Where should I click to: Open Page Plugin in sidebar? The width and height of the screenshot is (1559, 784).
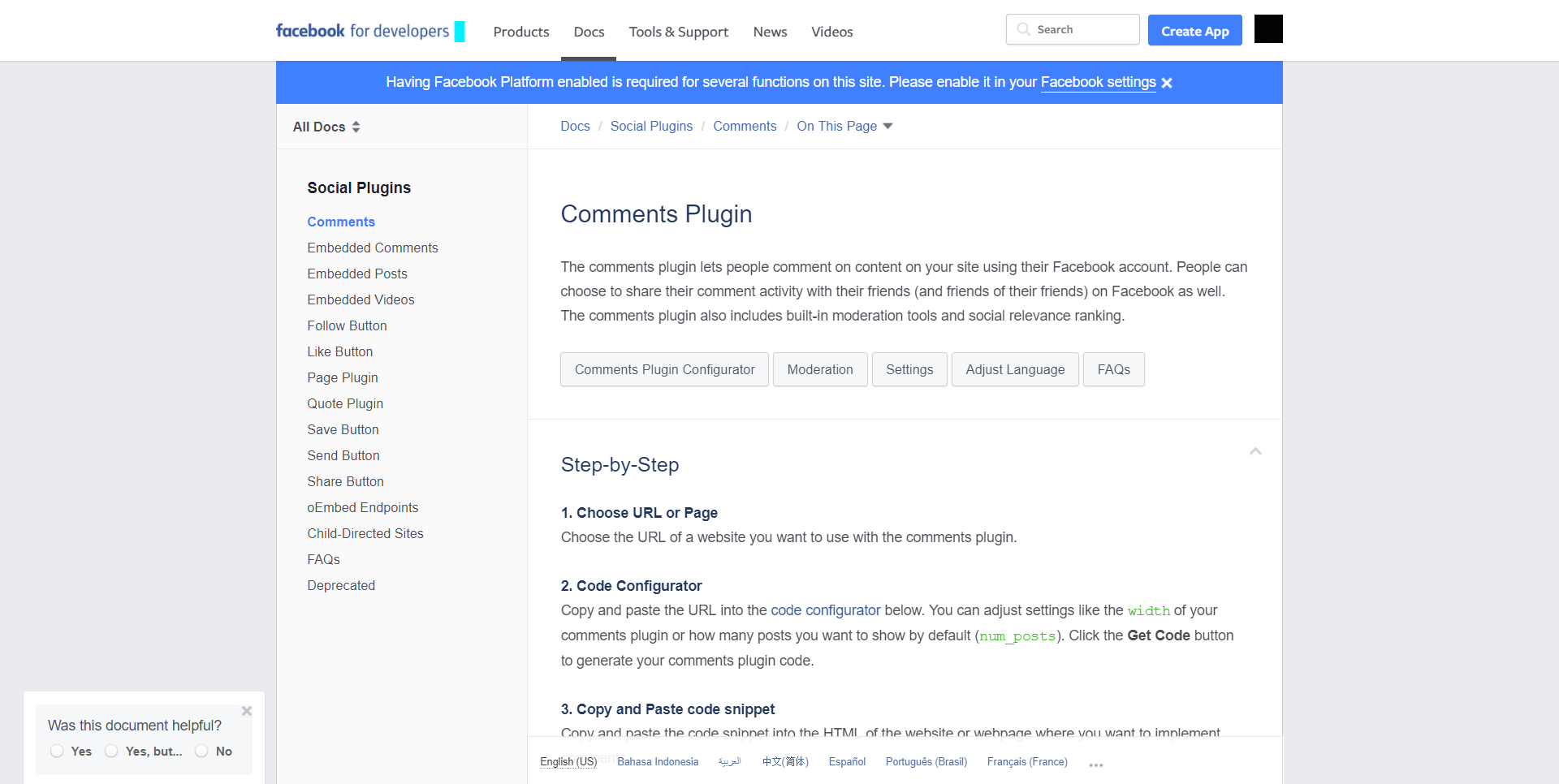(343, 377)
